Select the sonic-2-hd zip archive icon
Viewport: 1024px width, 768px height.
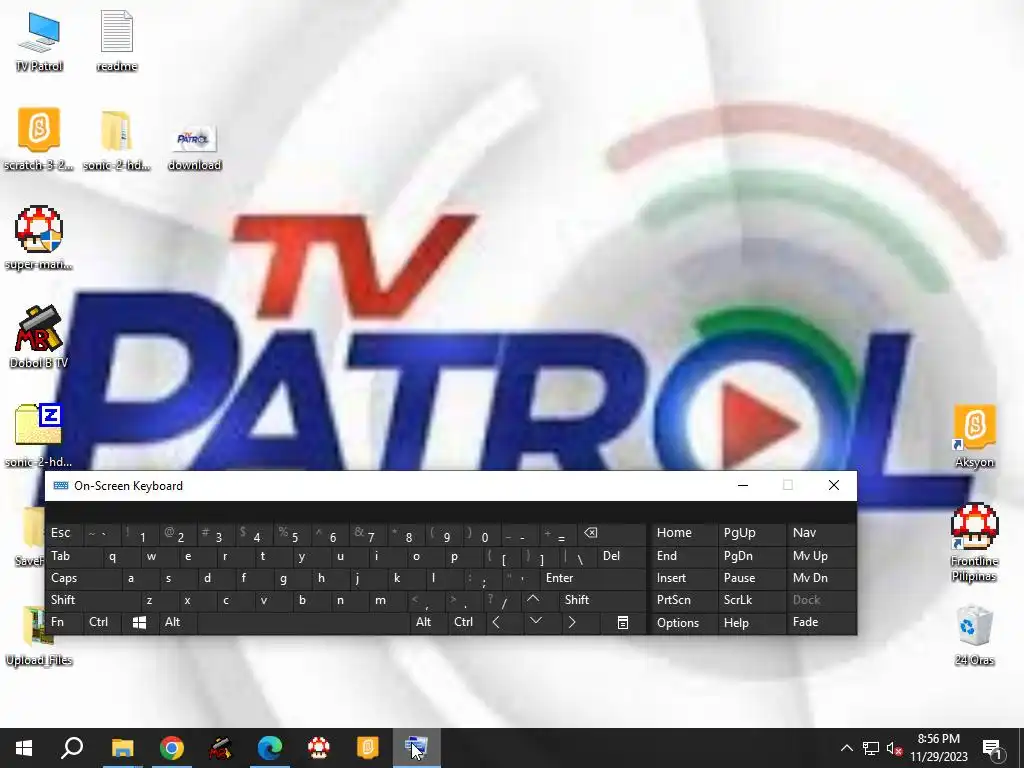pyautogui.click(x=39, y=436)
